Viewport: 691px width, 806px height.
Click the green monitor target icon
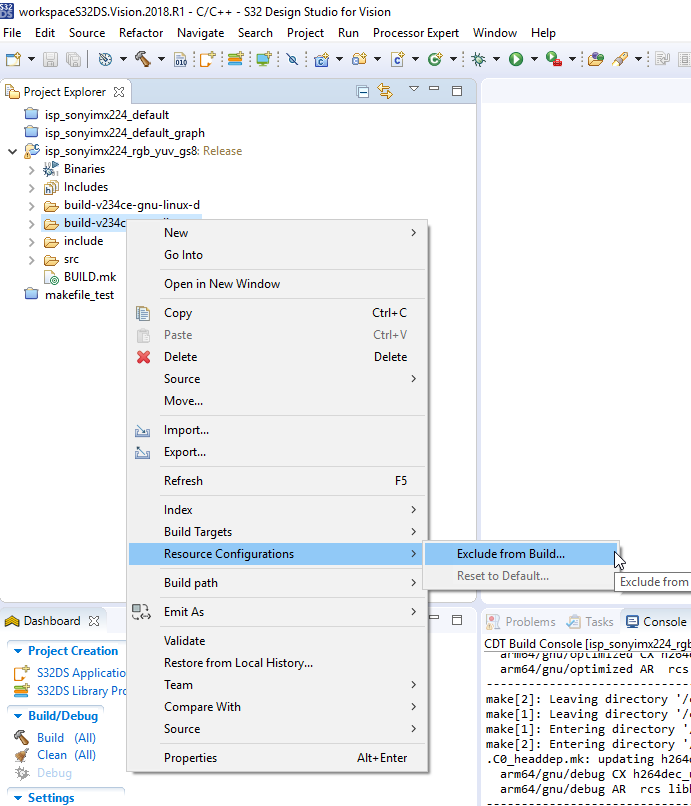264,59
